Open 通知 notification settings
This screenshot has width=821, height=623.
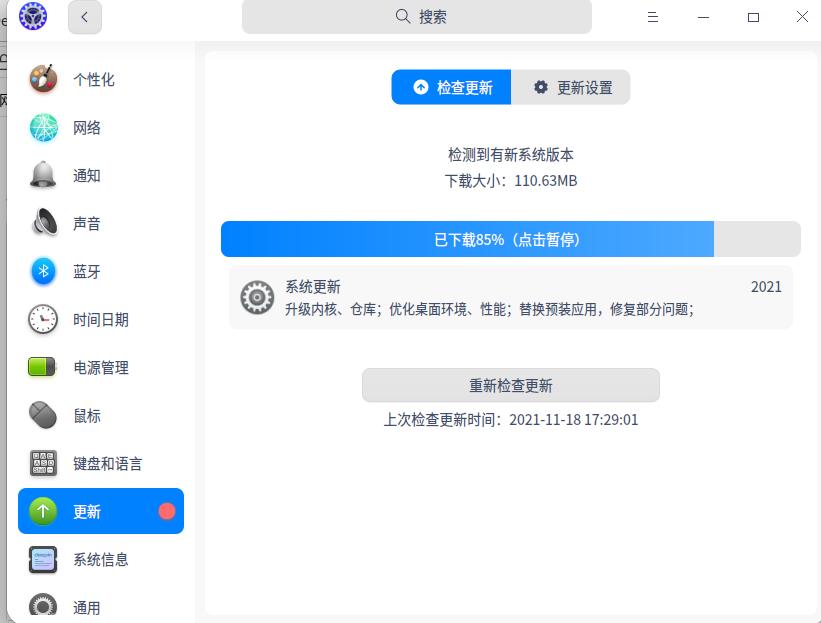click(x=44, y=176)
